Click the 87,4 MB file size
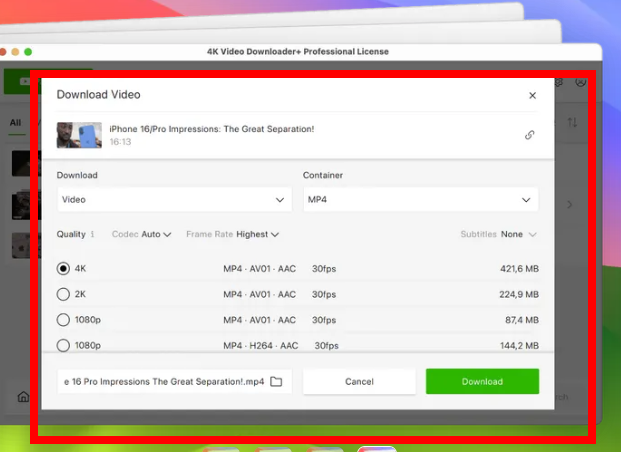 pyautogui.click(x=522, y=320)
